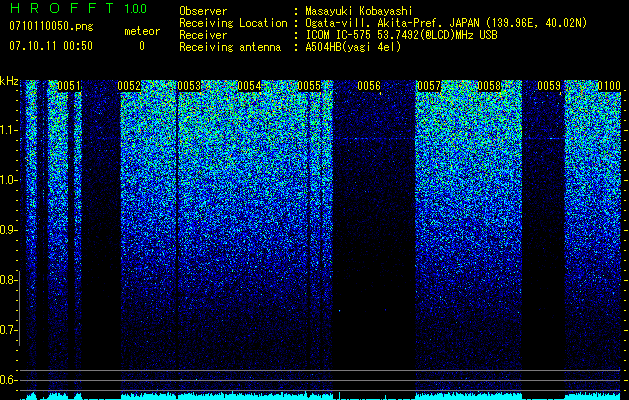The image size is (629, 400).
Task: Click the timestamp 07.10.11 00:50
Action: (51, 46)
